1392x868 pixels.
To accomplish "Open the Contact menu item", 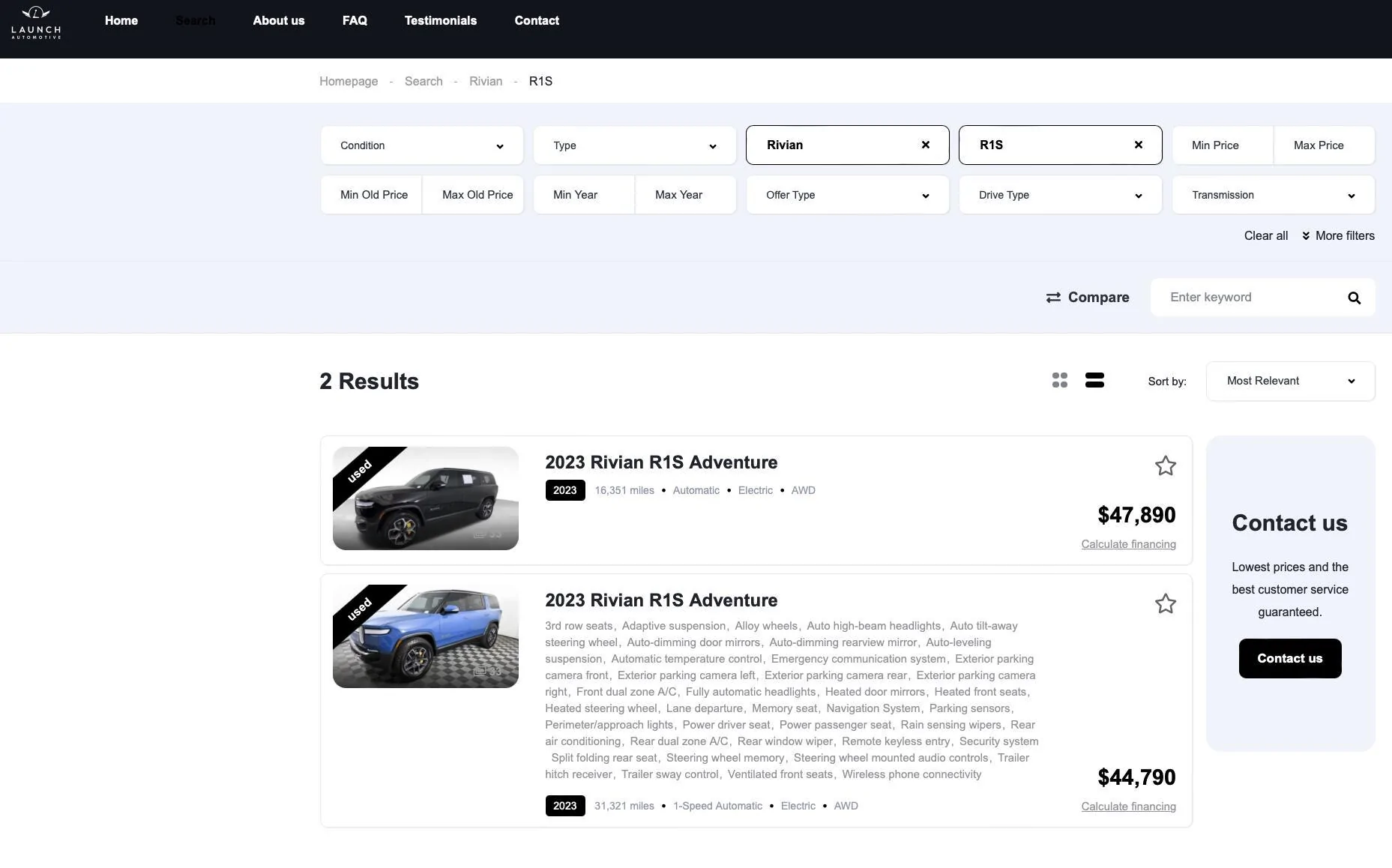I will pos(537,21).
